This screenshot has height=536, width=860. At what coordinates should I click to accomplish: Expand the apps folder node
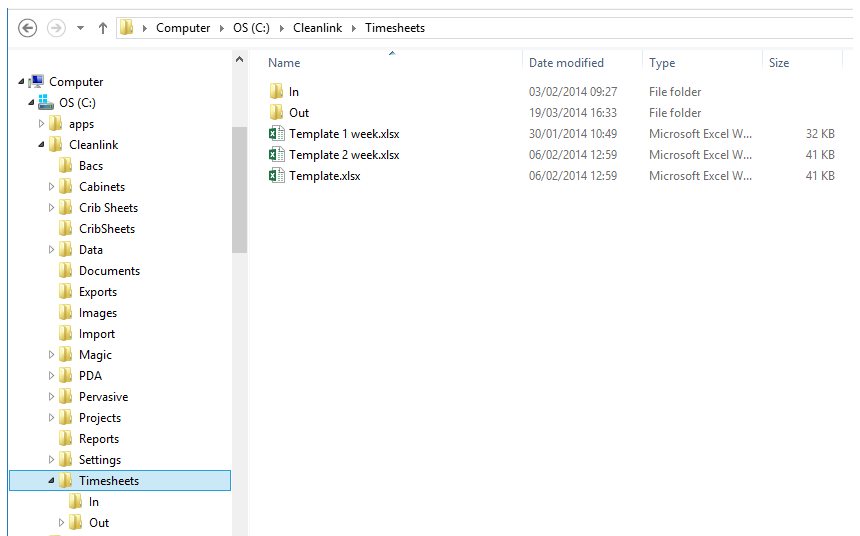pos(42,124)
